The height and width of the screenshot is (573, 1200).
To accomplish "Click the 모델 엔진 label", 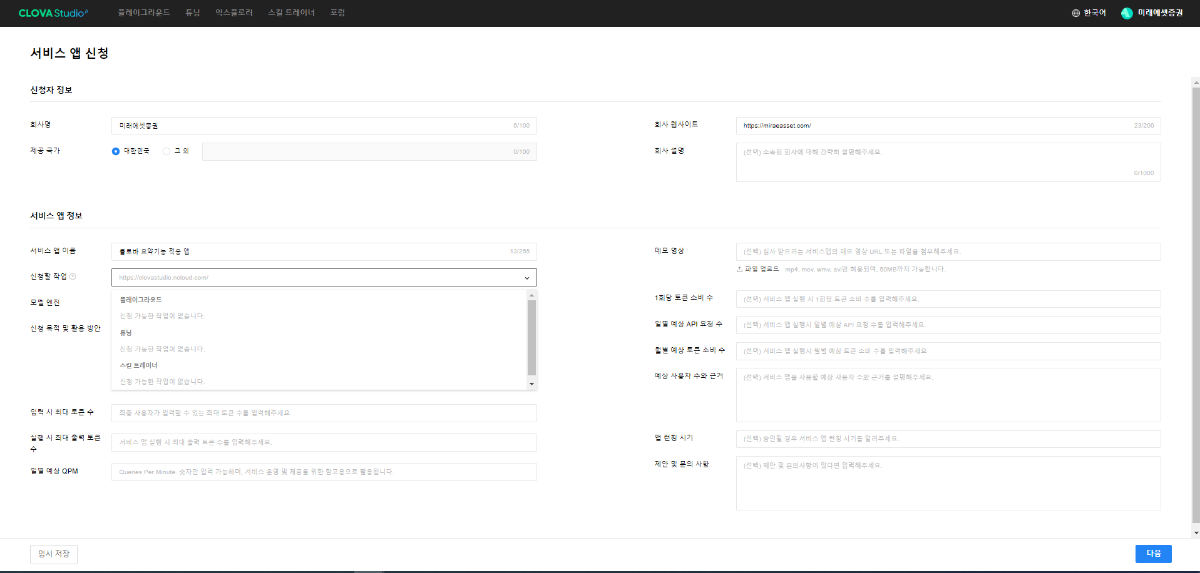I will point(45,302).
